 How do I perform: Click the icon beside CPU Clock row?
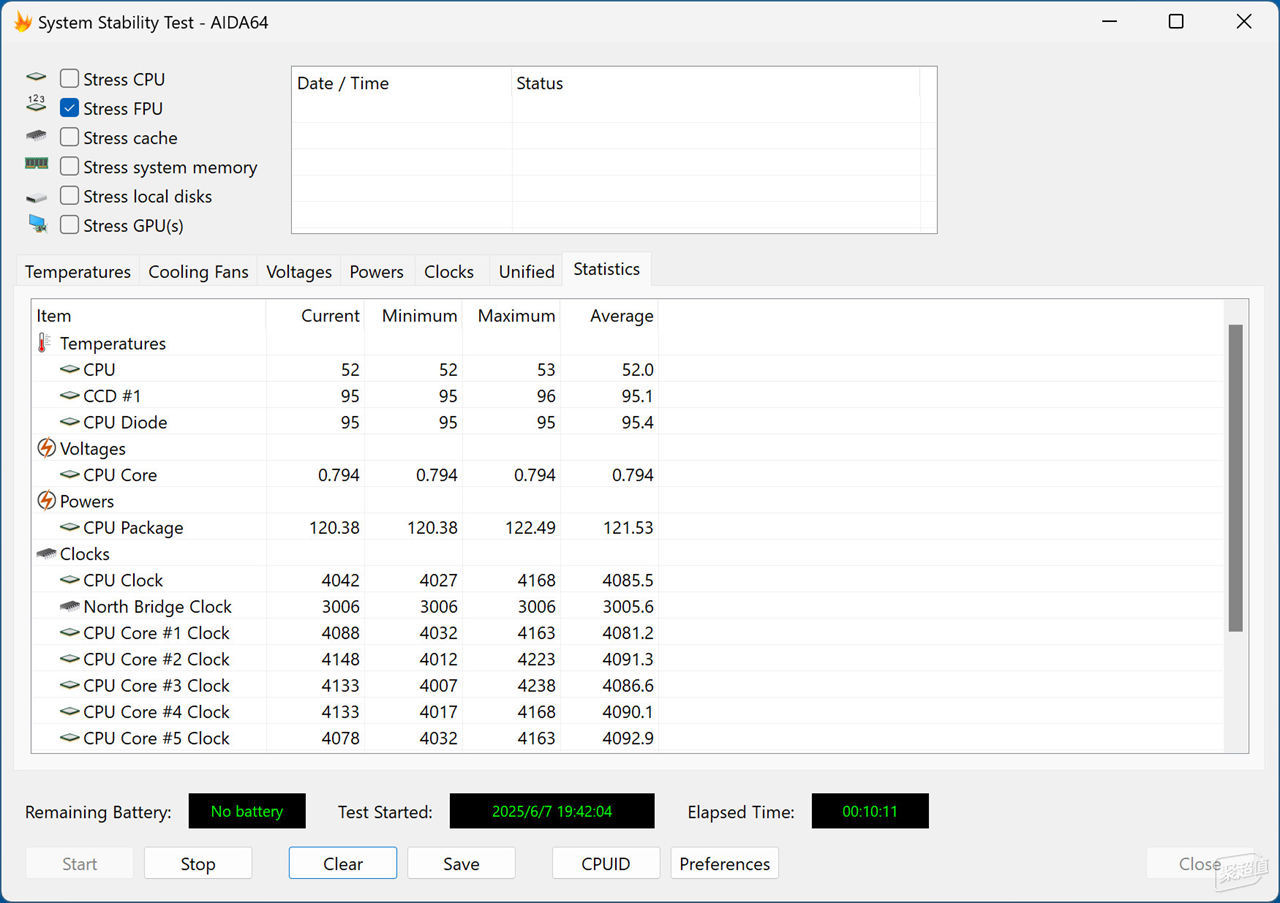coord(70,580)
